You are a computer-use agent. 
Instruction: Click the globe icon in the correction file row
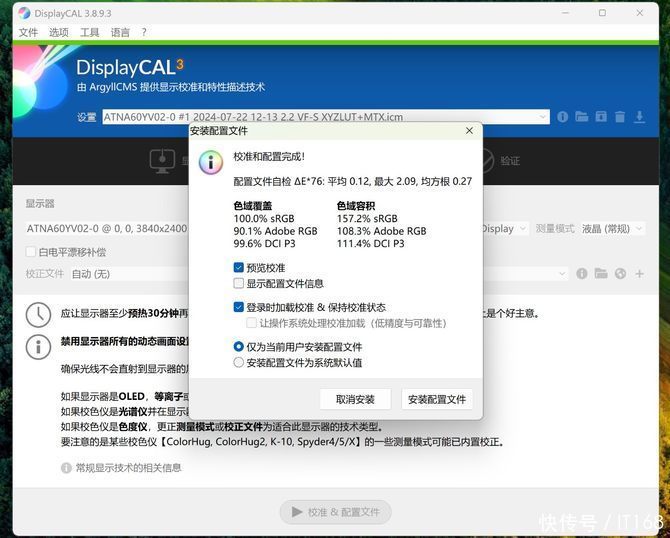[x=620, y=274]
